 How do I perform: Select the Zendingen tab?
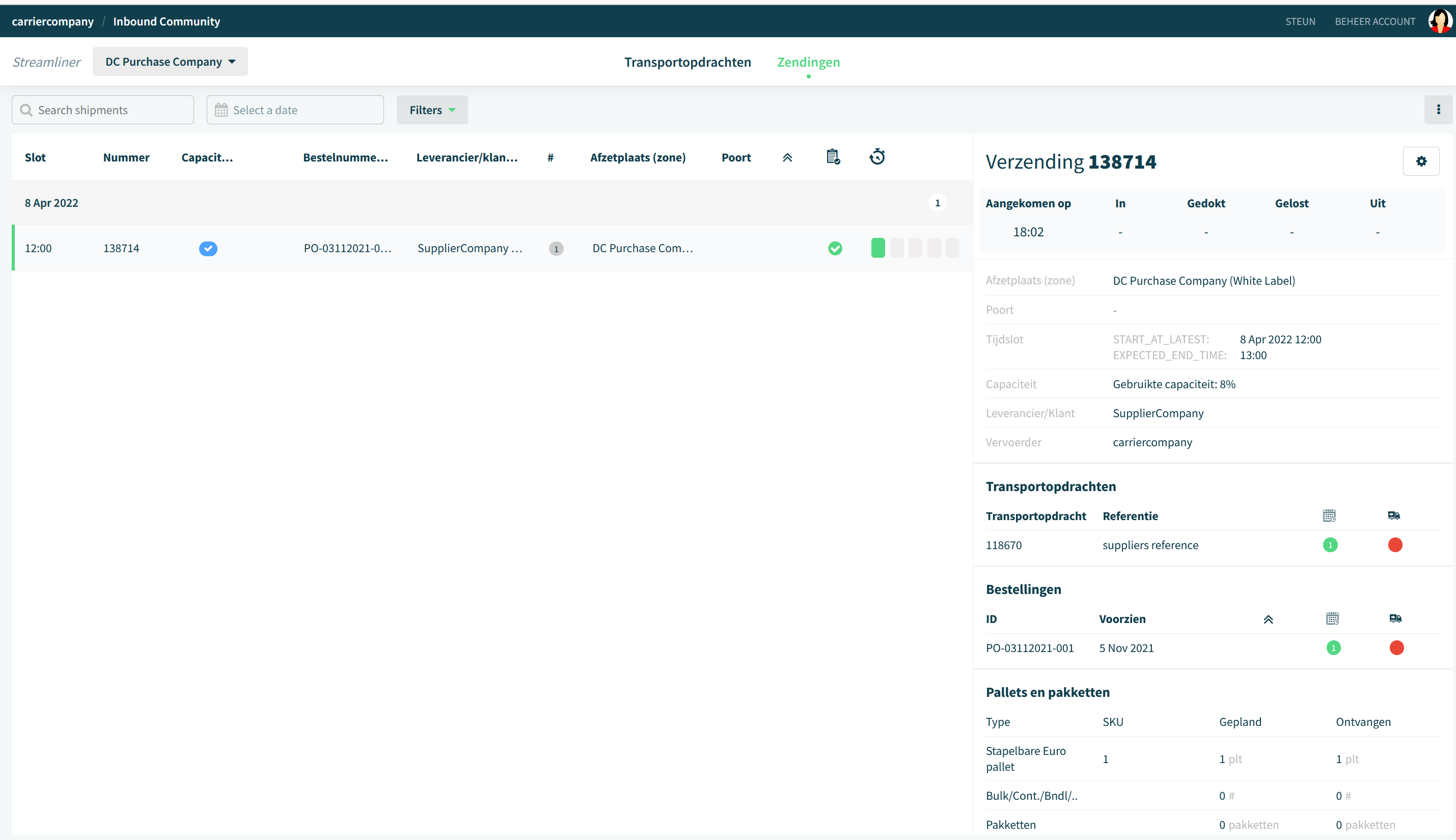[808, 62]
